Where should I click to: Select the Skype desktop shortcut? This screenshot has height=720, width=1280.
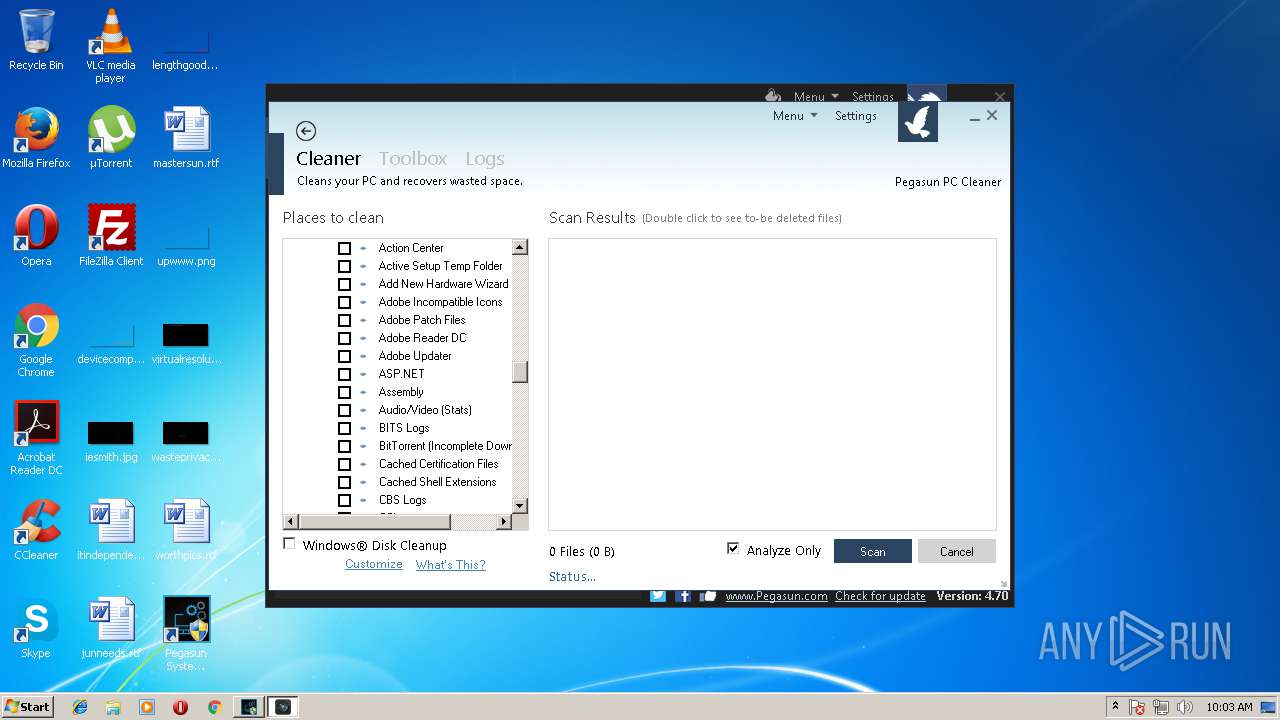(36, 628)
